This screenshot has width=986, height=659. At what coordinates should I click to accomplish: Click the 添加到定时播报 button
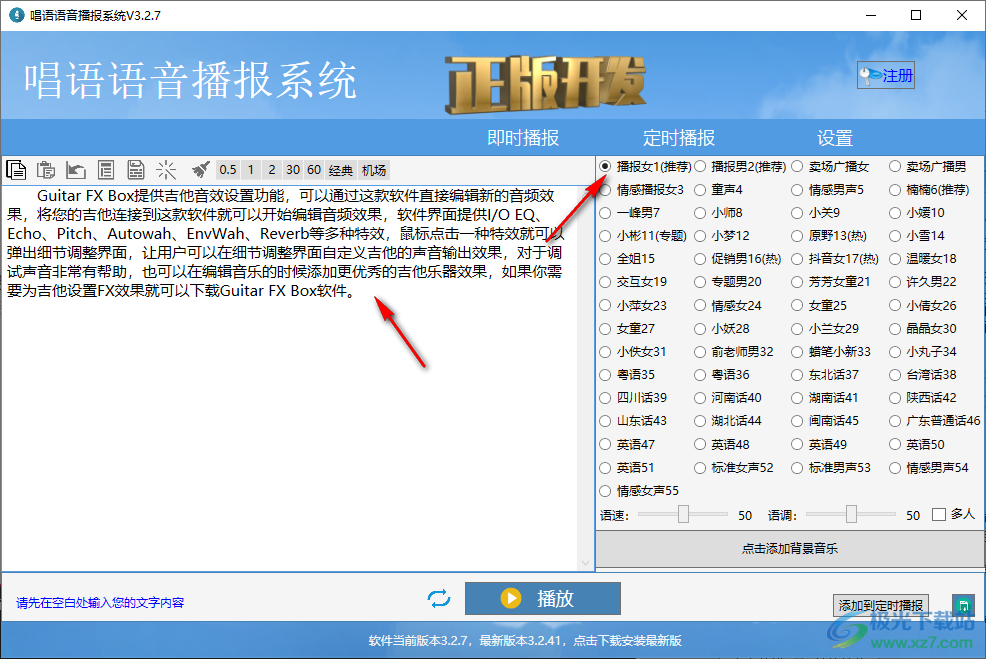pyautogui.click(x=881, y=605)
